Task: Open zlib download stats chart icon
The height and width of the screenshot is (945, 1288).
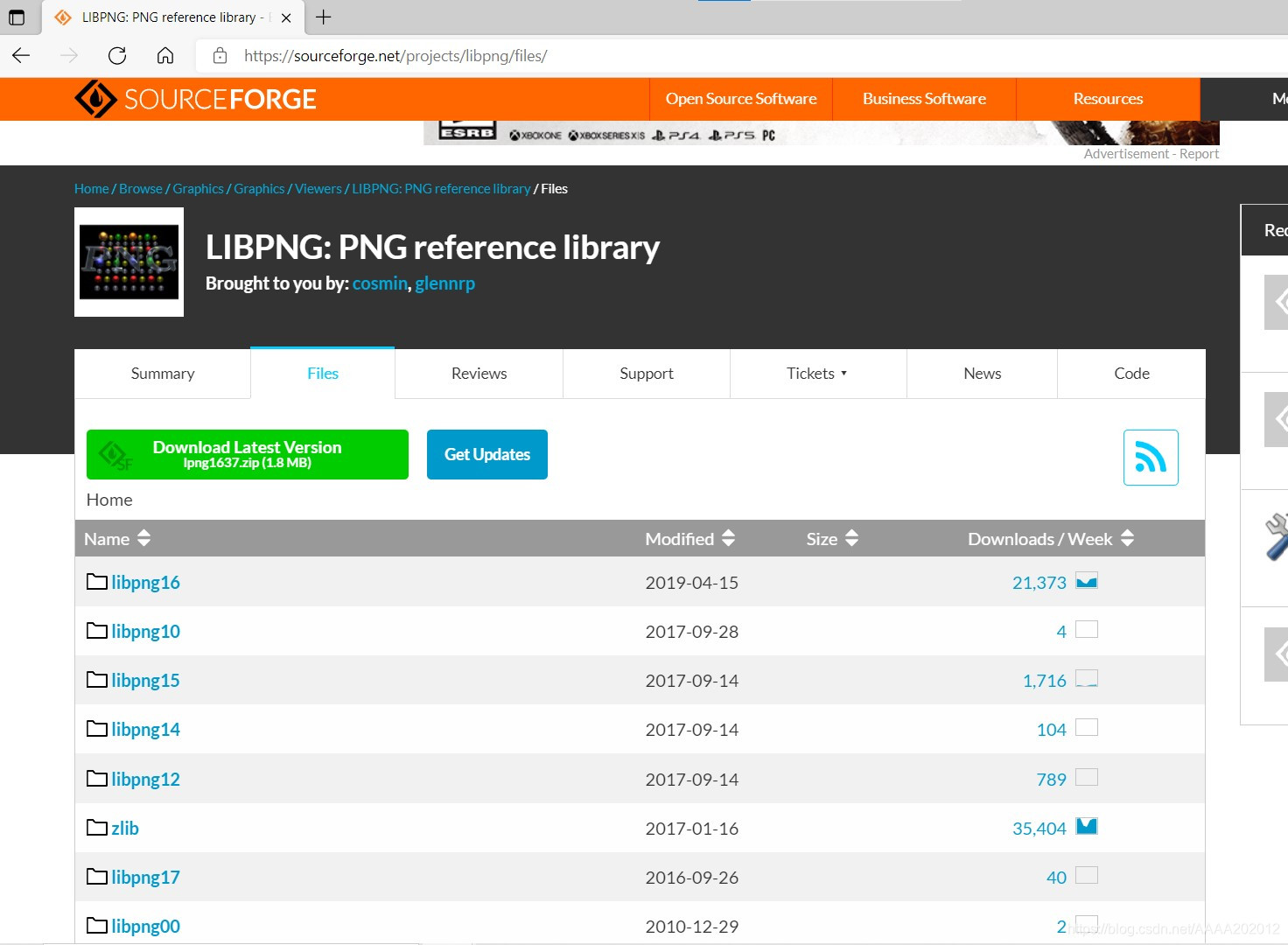Action: pos(1087,826)
